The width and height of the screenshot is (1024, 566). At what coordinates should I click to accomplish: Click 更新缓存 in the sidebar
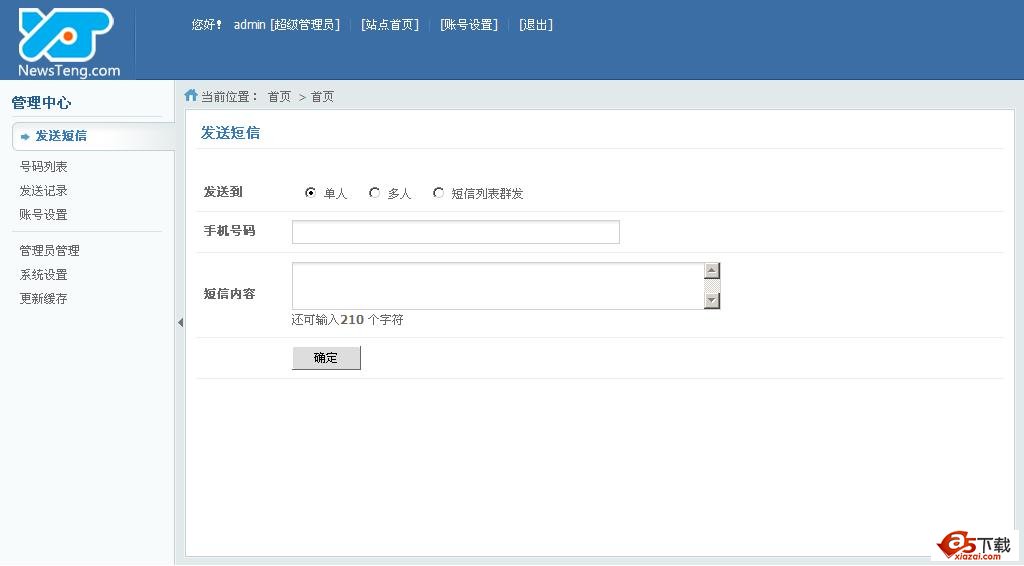[x=44, y=299]
